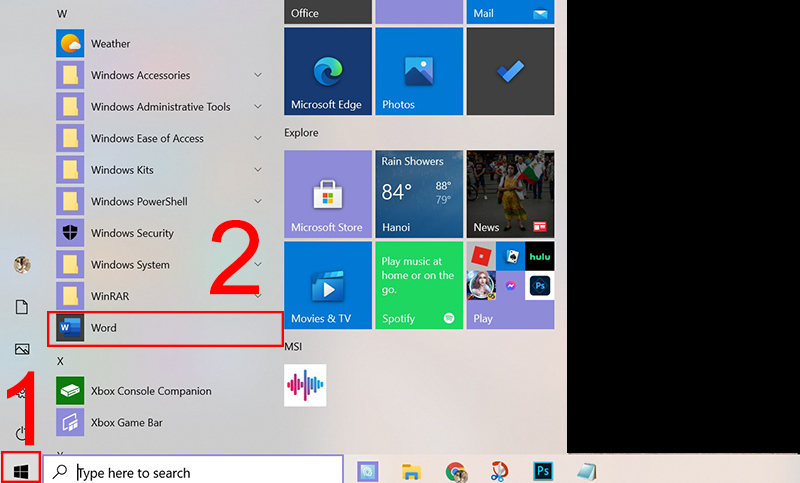Open File Explorer from taskbar

[x=411, y=471]
